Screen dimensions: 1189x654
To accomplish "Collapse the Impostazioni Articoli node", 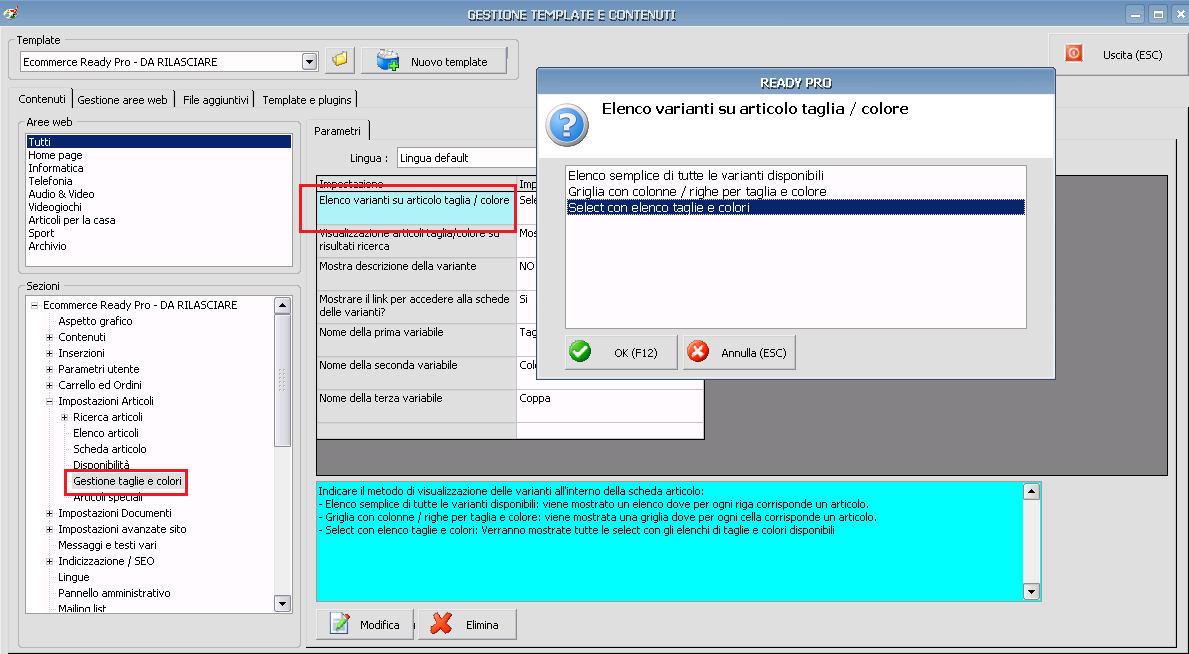I will 49,401.
